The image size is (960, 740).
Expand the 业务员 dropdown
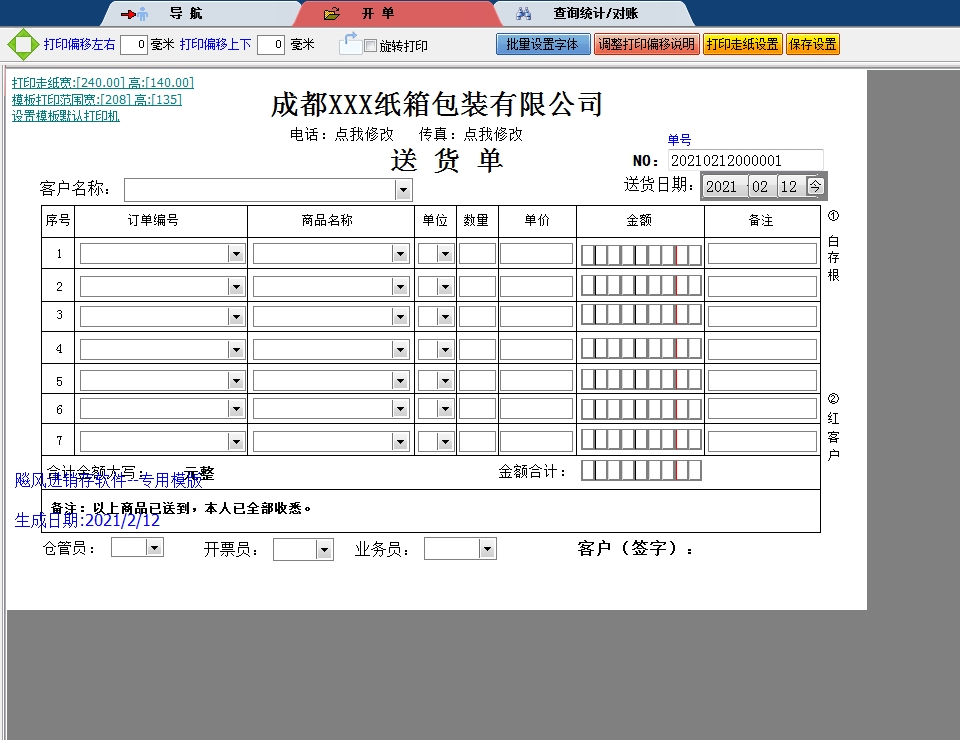(x=487, y=549)
